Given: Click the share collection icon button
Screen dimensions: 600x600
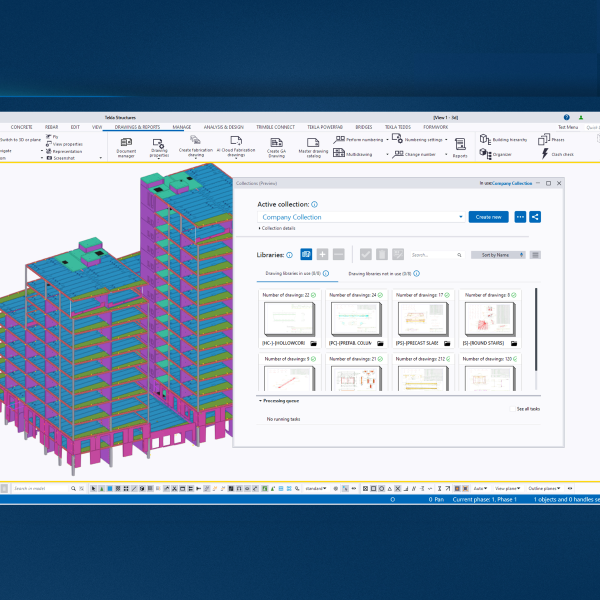Looking at the screenshot, I should point(535,217).
